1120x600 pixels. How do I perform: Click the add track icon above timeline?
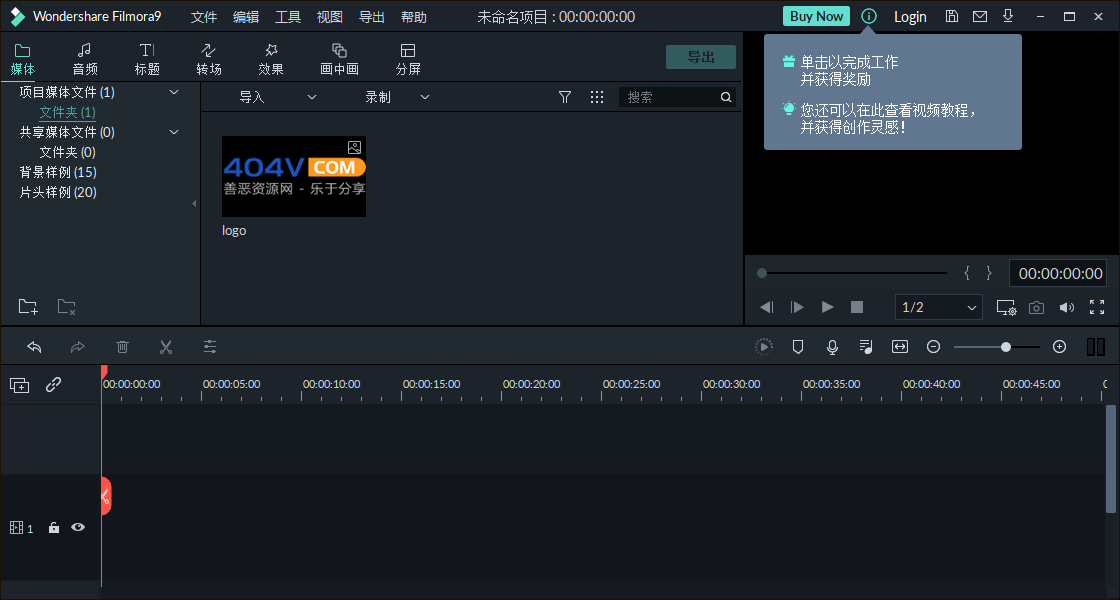pos(19,384)
